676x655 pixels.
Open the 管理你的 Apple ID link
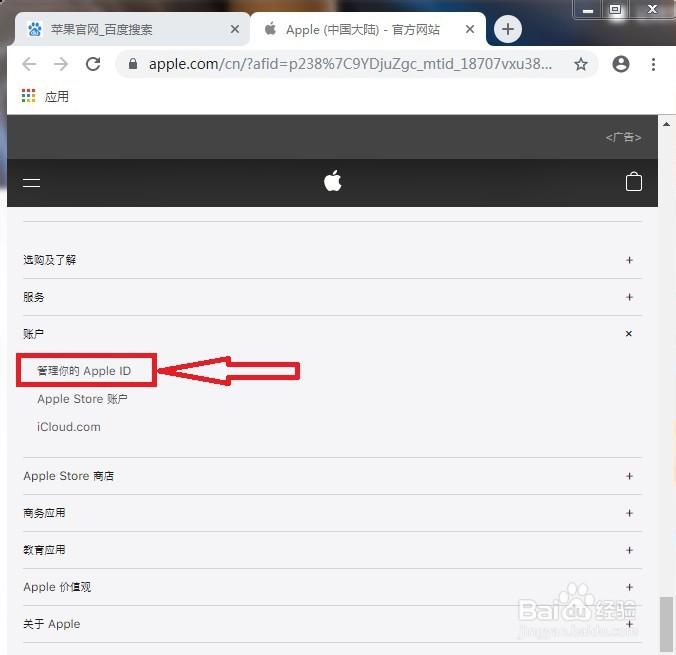pyautogui.click(x=84, y=371)
